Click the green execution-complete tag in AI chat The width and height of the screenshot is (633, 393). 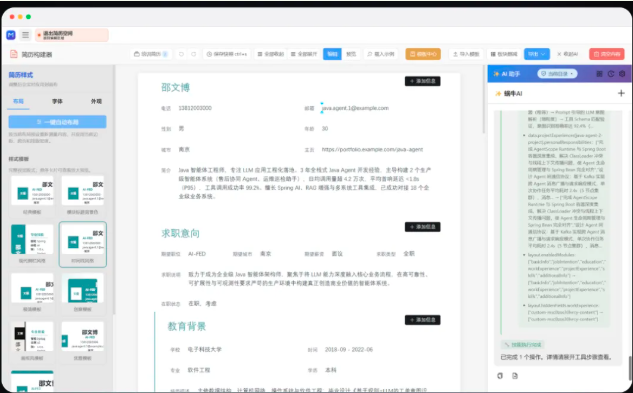pyautogui.click(x=522, y=345)
